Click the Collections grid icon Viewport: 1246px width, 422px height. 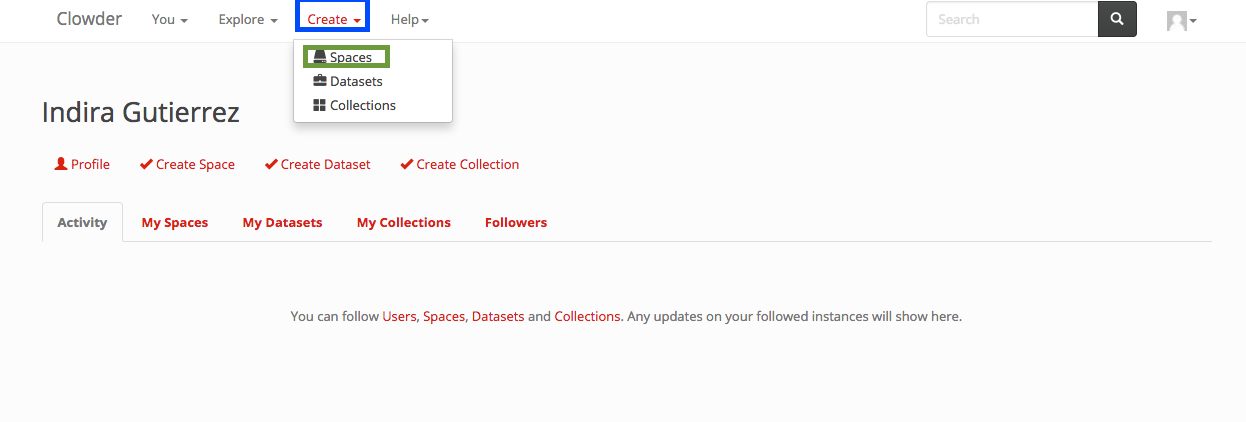[320, 105]
